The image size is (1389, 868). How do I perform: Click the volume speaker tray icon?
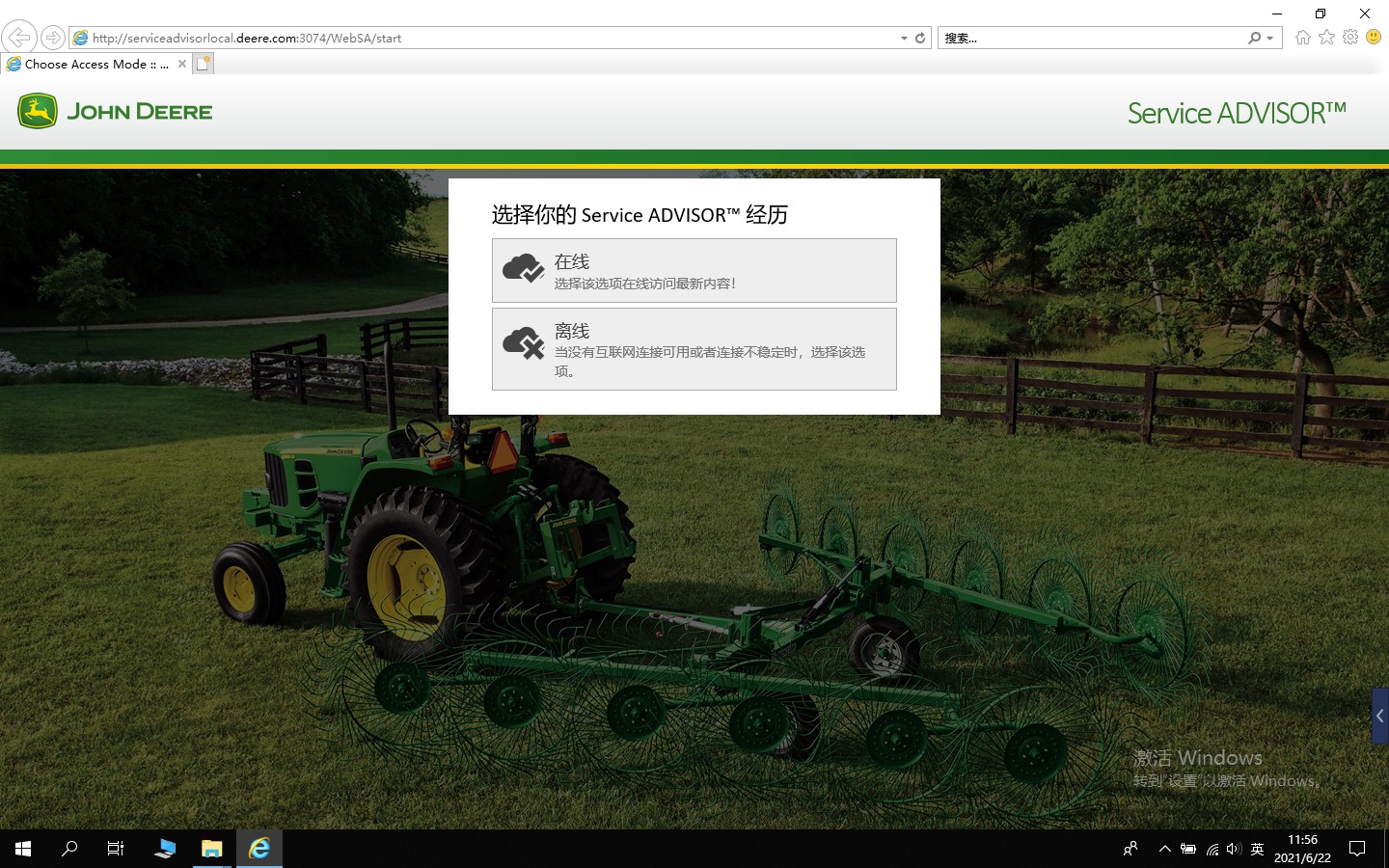[x=1234, y=849]
